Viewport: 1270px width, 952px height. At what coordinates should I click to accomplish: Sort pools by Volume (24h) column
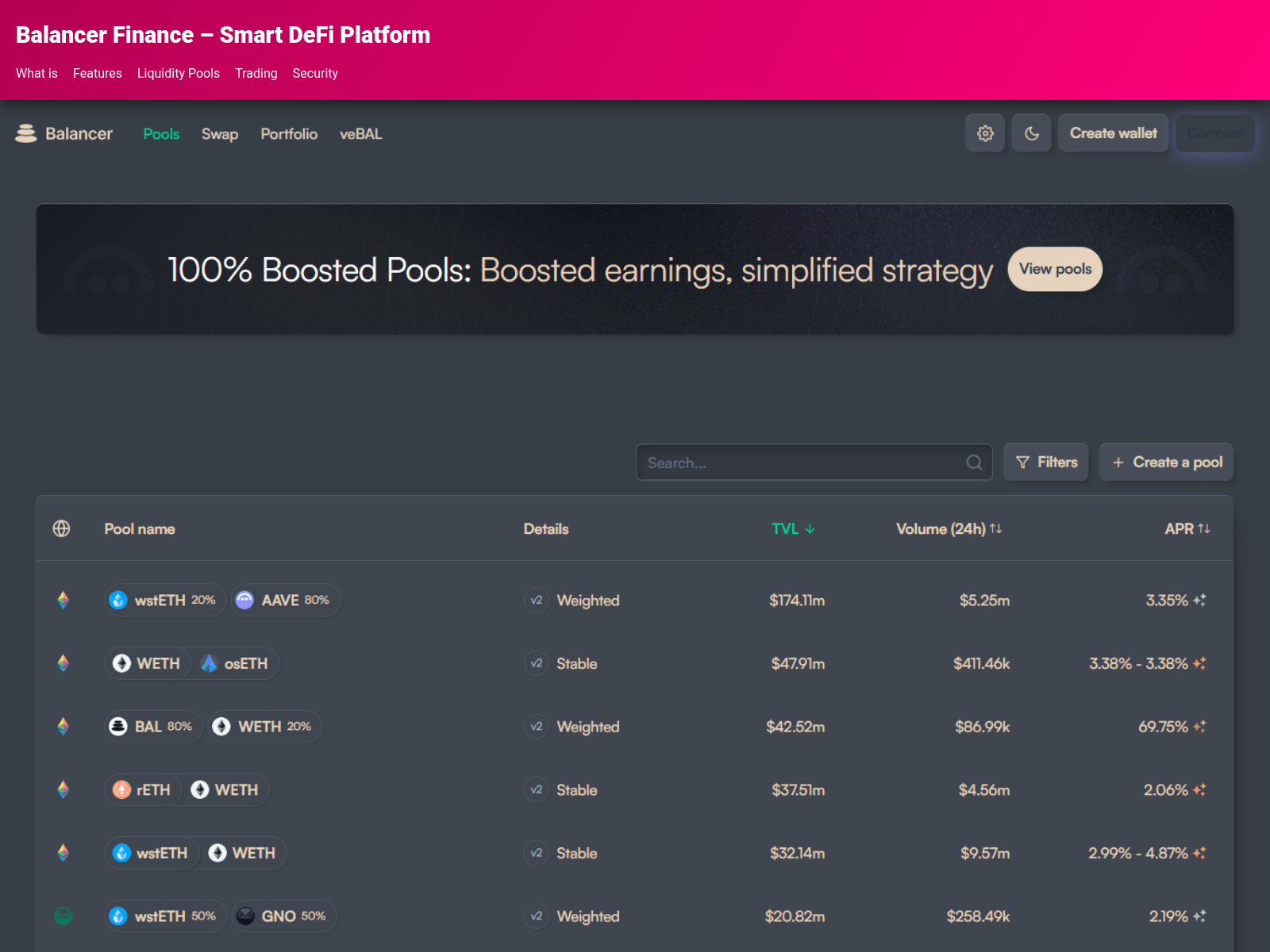coord(949,529)
